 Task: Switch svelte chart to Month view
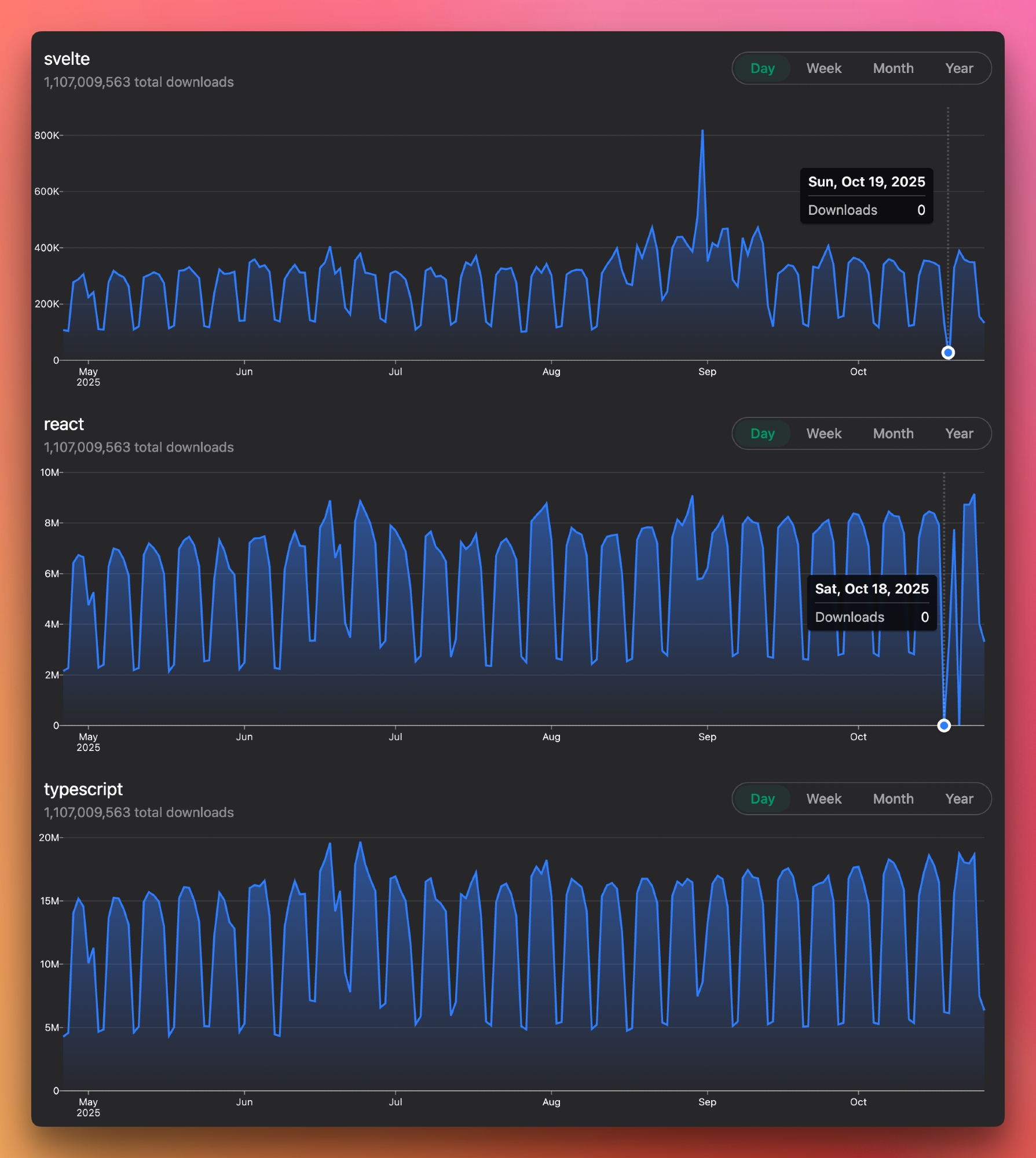coord(893,68)
